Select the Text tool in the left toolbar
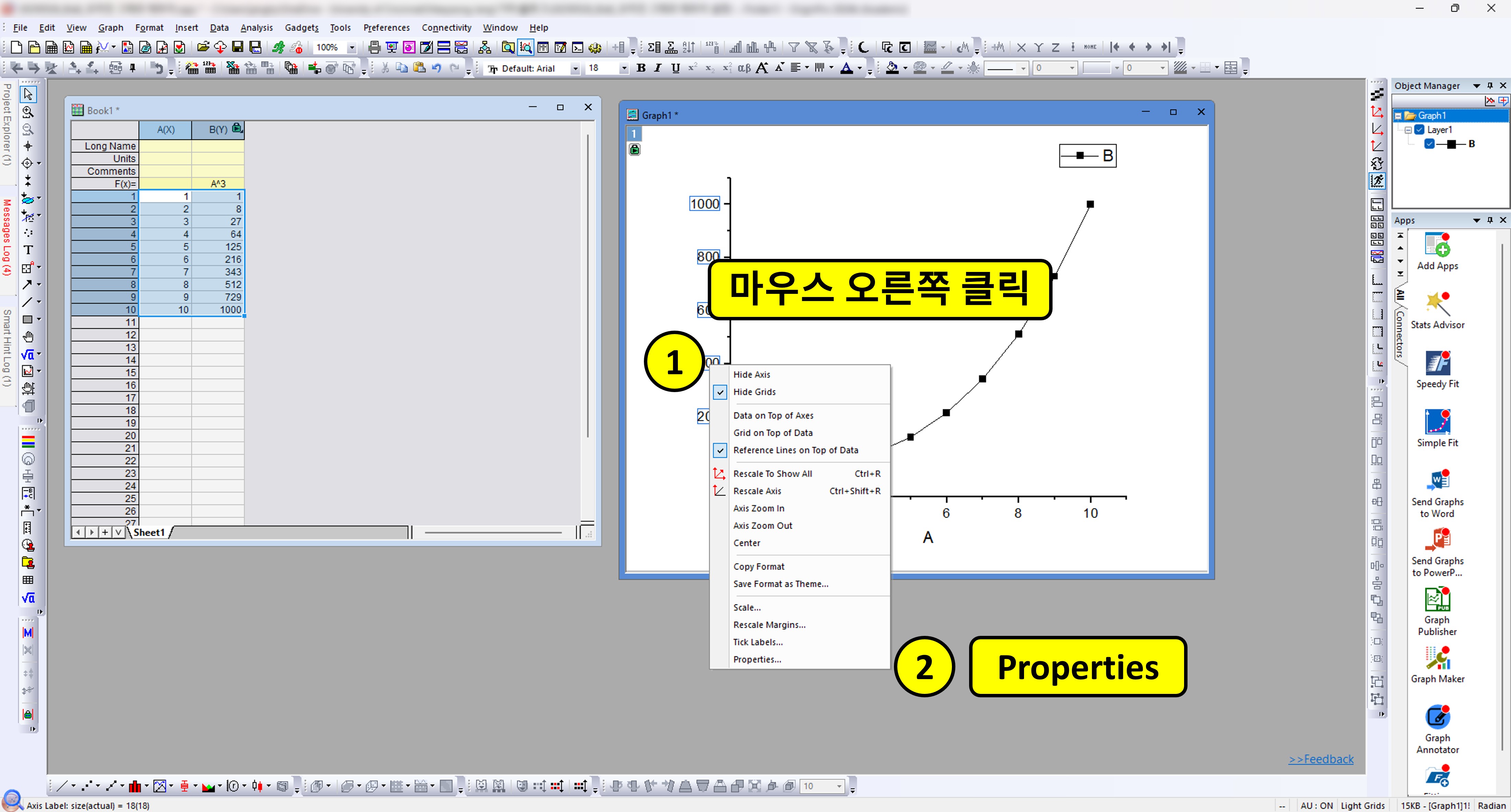Viewport: 1511px width, 812px height. click(27, 250)
